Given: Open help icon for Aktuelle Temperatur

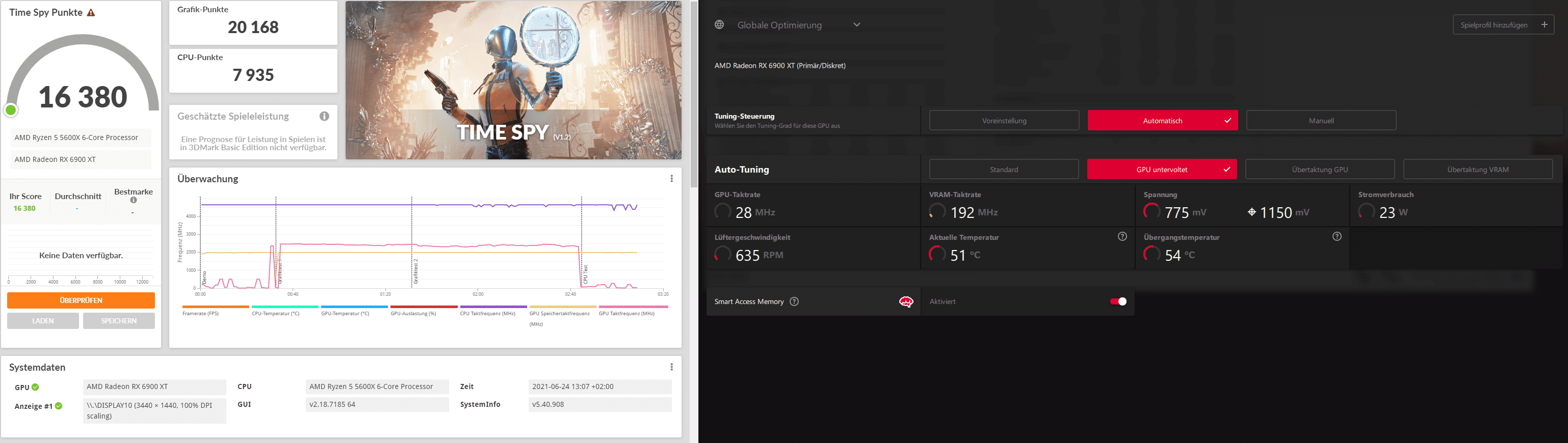Looking at the screenshot, I should [1122, 236].
